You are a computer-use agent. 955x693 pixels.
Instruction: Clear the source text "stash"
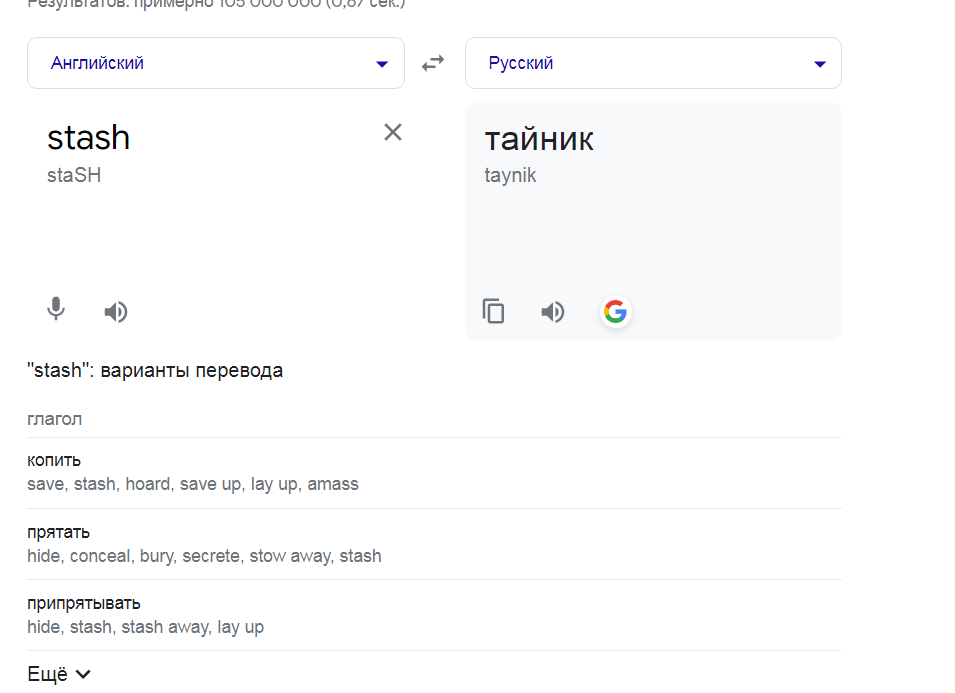point(393,132)
